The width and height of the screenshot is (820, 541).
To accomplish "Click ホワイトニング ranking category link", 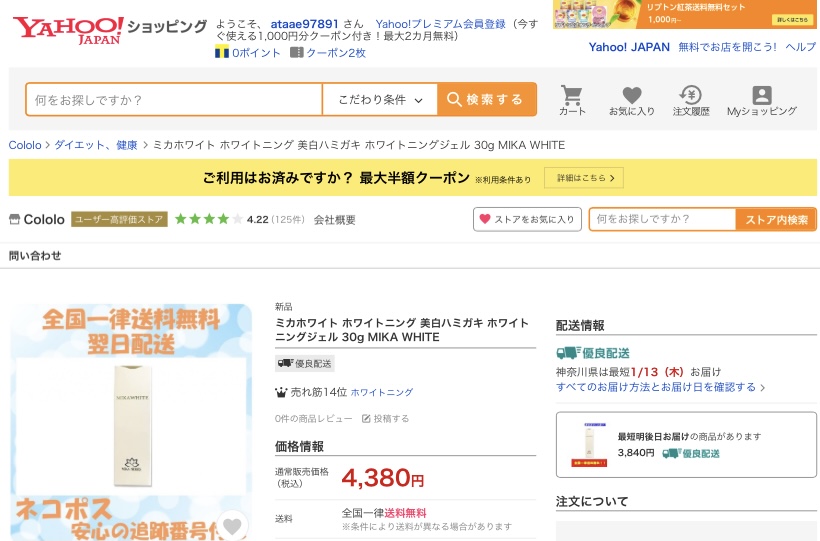I will [x=382, y=392].
